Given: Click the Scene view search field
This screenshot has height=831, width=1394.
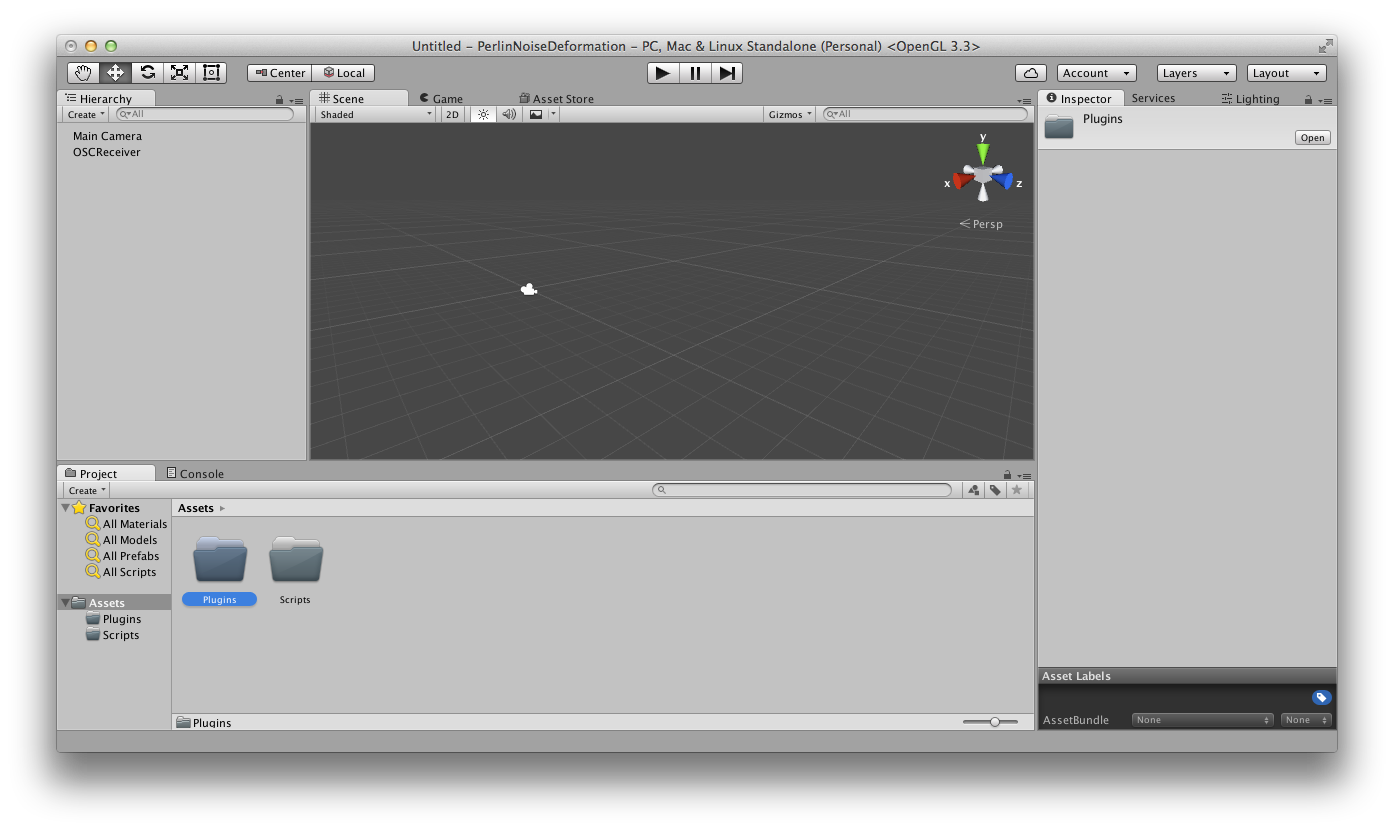Looking at the screenshot, I should click(925, 114).
